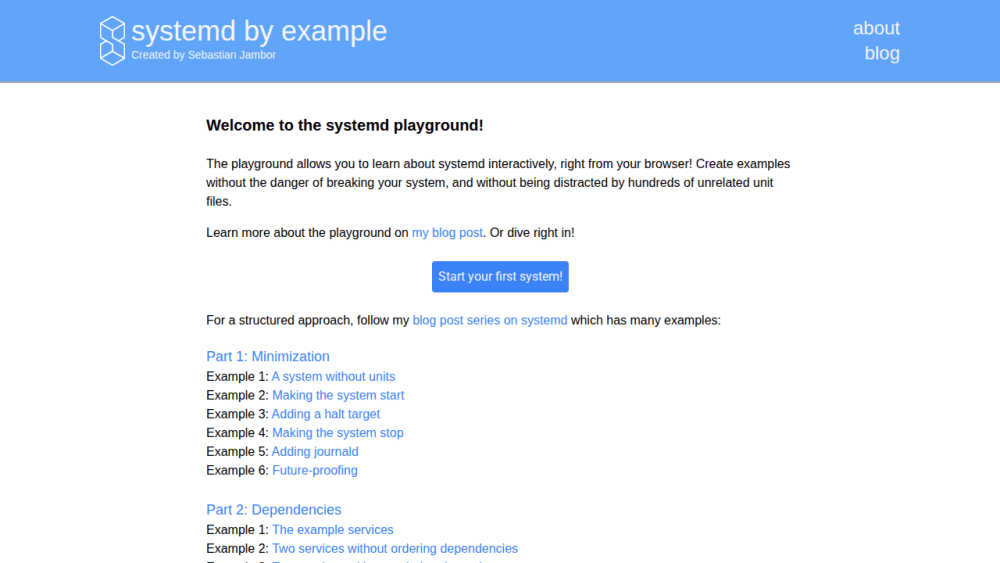Open 'Adding journald' example
Viewport: 1000px width, 563px height.
pyautogui.click(x=315, y=451)
